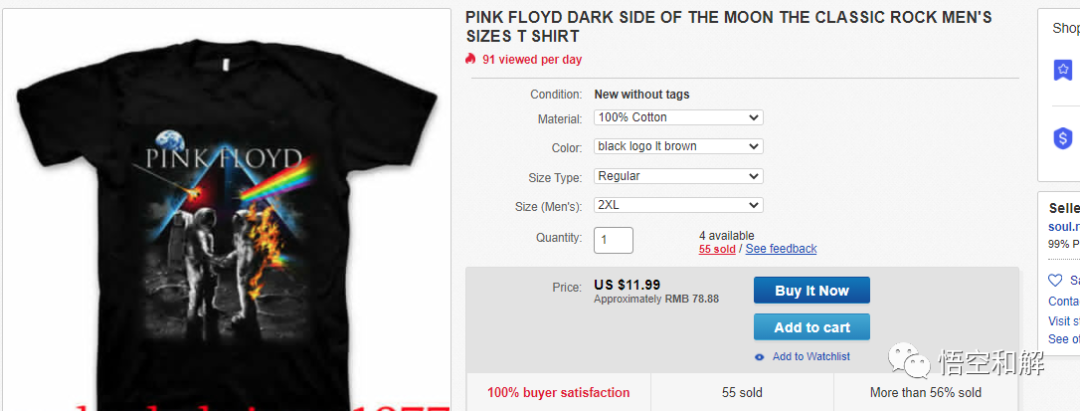The height and width of the screenshot is (411, 1080).
Task: Click the blue star badge icon
Action: pyautogui.click(x=1062, y=70)
